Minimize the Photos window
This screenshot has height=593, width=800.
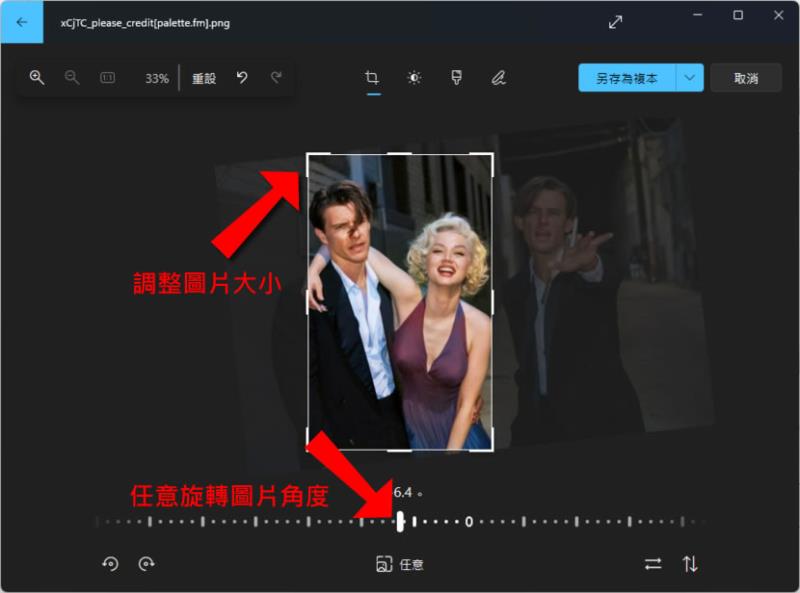point(697,15)
